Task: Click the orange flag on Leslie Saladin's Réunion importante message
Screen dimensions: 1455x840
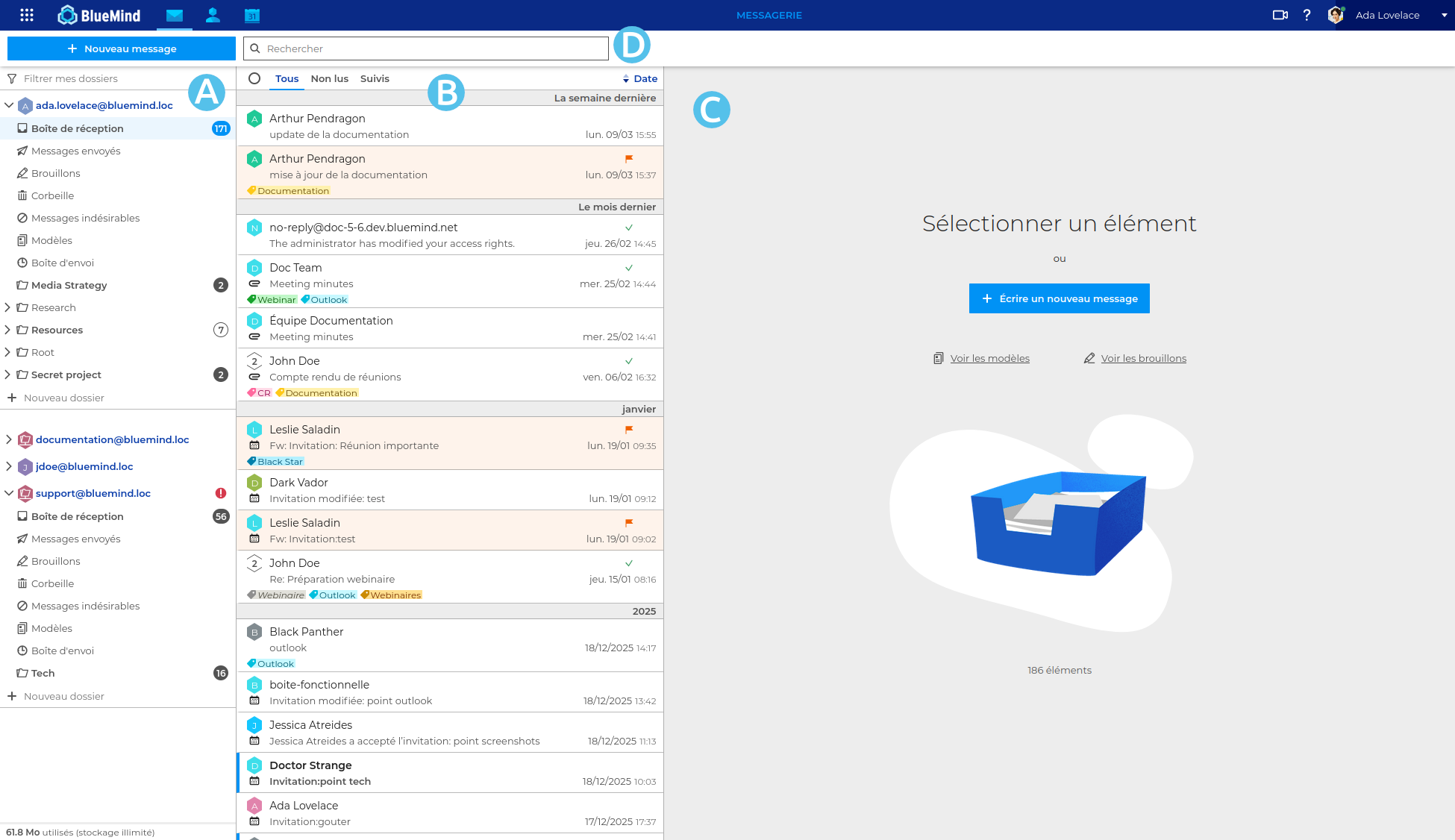Action: click(629, 430)
